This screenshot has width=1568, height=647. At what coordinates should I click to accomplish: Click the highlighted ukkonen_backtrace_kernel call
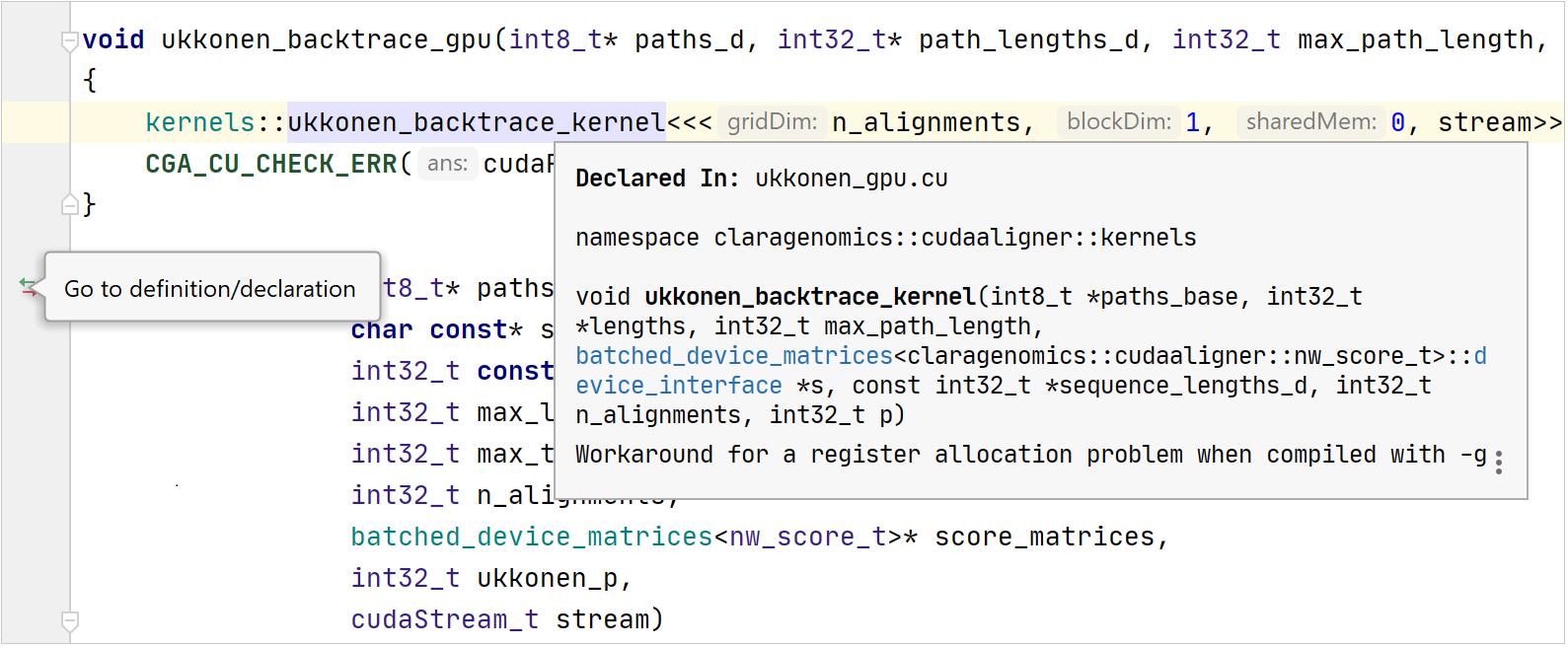pos(476,122)
